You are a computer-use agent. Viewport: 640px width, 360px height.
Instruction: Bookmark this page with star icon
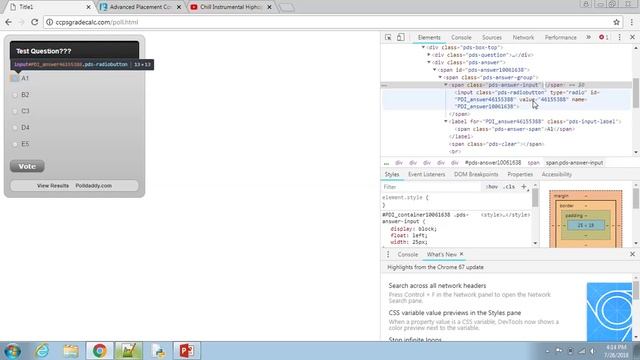pos(616,22)
